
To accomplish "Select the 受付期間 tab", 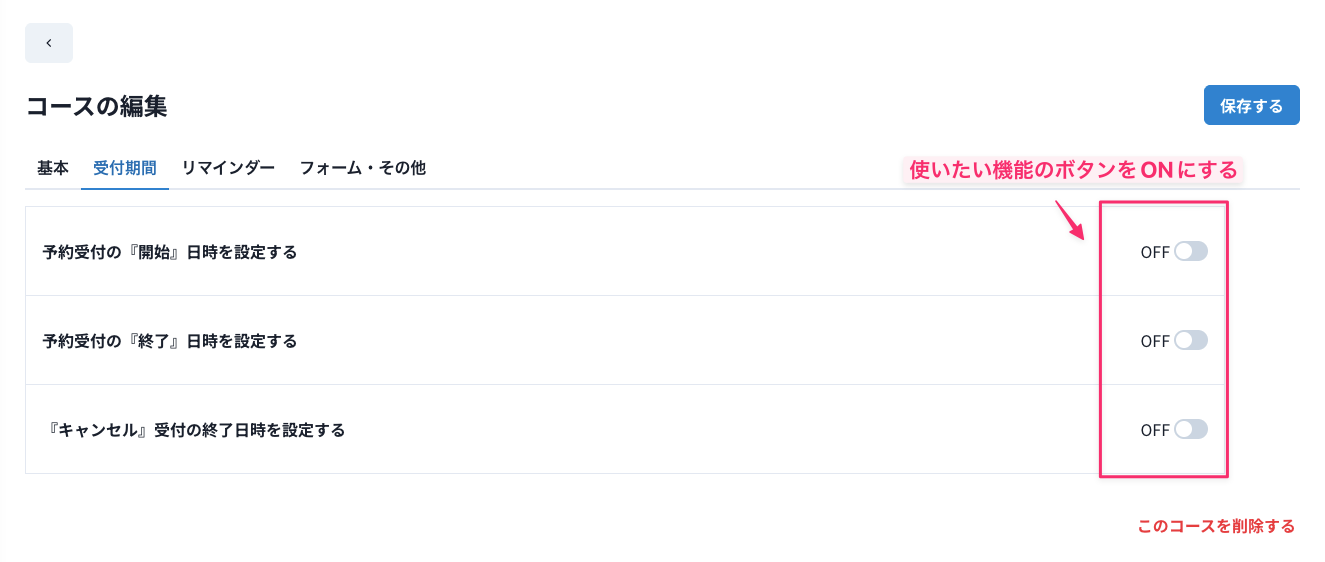I will click(125, 168).
